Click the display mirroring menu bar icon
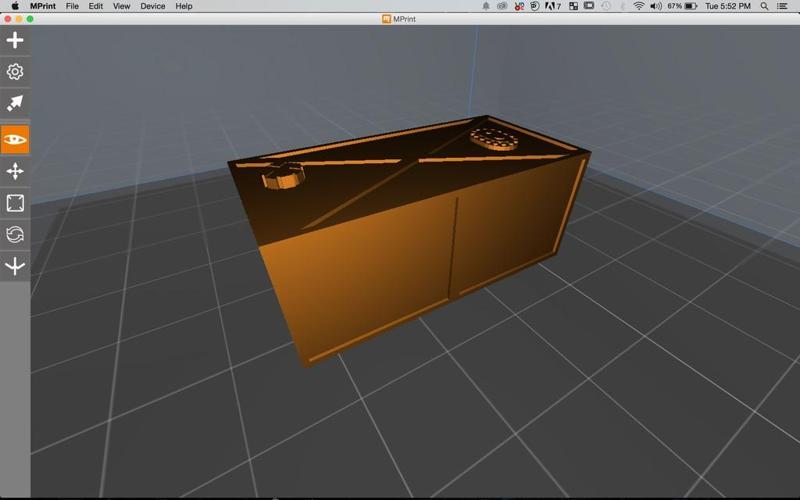 click(x=589, y=6)
